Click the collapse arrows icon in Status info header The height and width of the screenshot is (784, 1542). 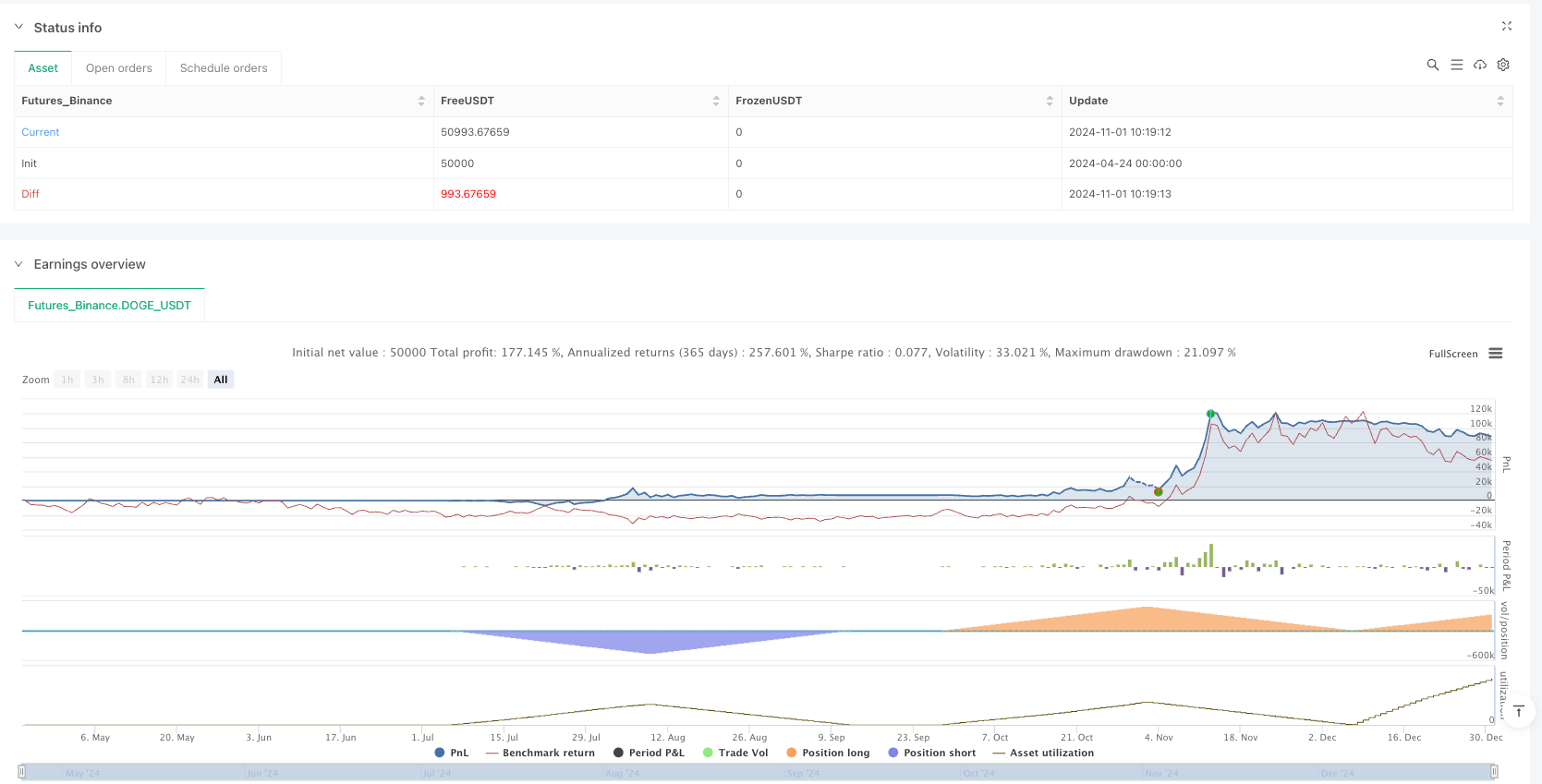pyautogui.click(x=1506, y=27)
